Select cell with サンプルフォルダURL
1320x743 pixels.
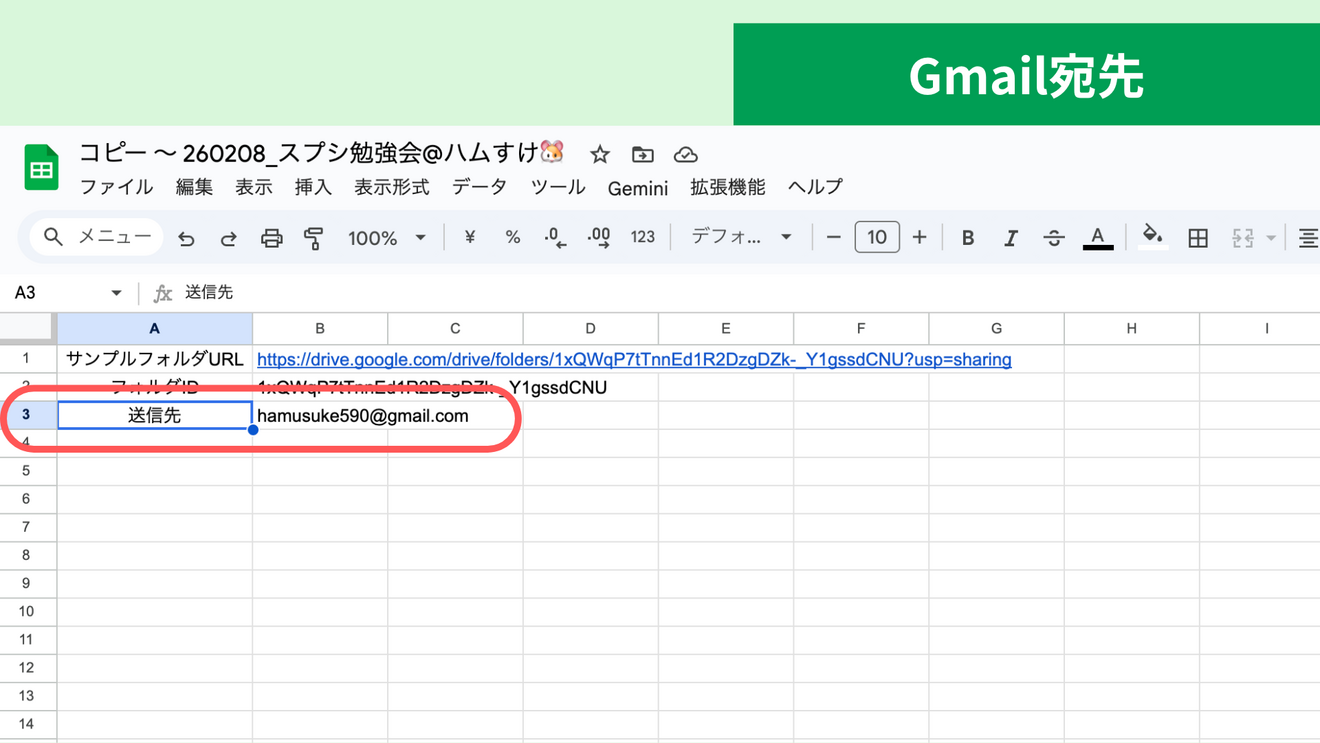(155, 360)
